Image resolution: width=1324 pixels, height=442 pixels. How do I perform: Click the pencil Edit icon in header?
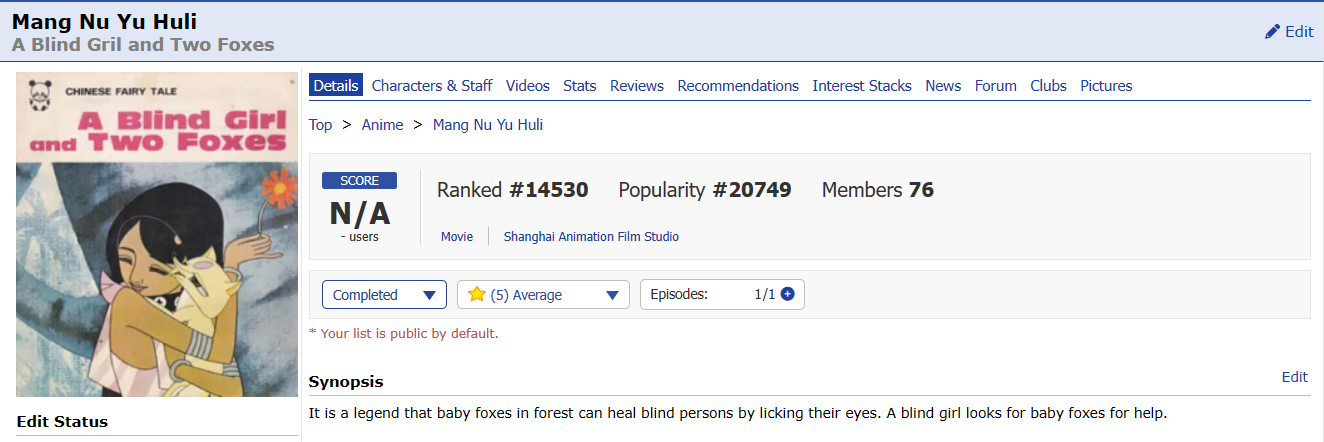(1272, 32)
